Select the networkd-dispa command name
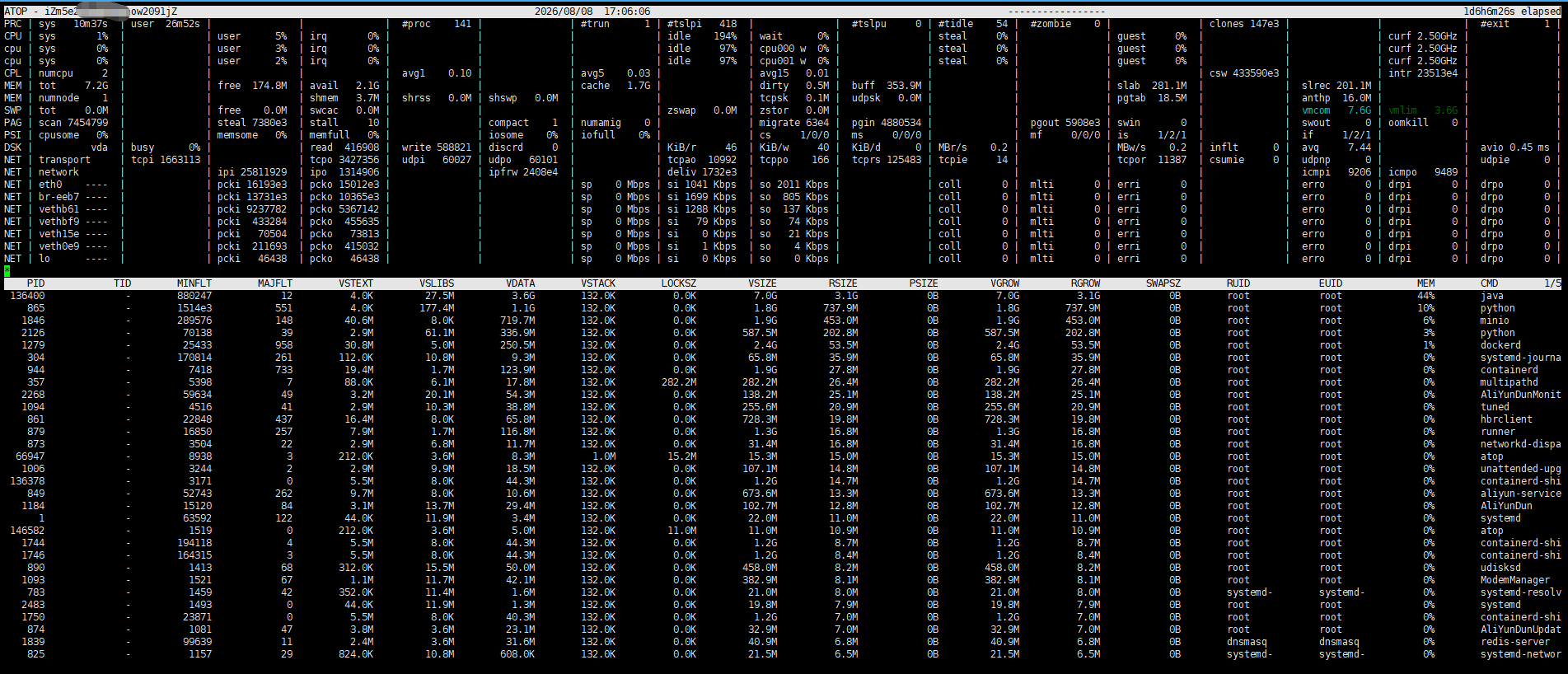This screenshot has height=674, width=1568. point(1520,444)
